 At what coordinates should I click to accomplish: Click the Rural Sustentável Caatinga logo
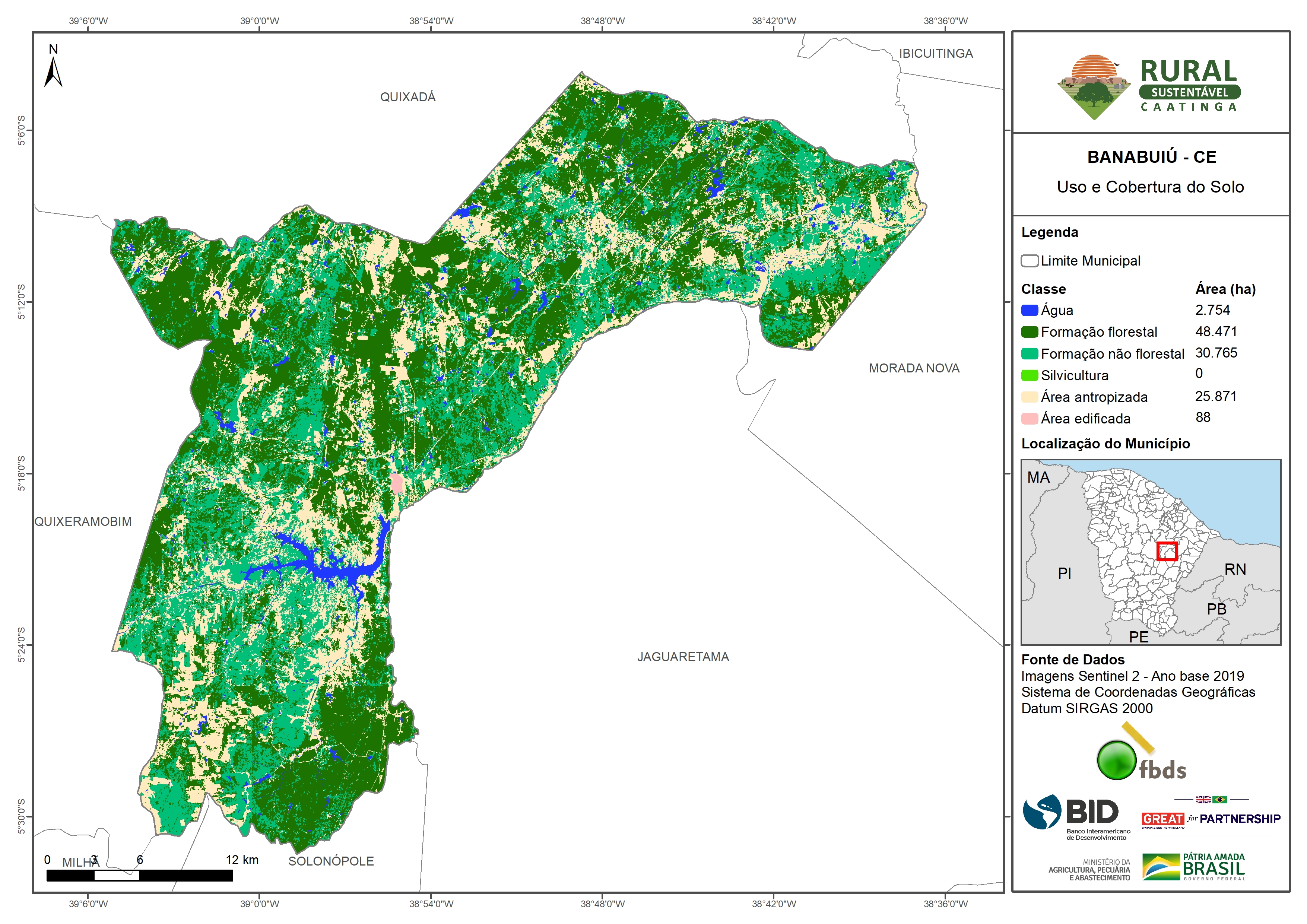[x=1149, y=87]
